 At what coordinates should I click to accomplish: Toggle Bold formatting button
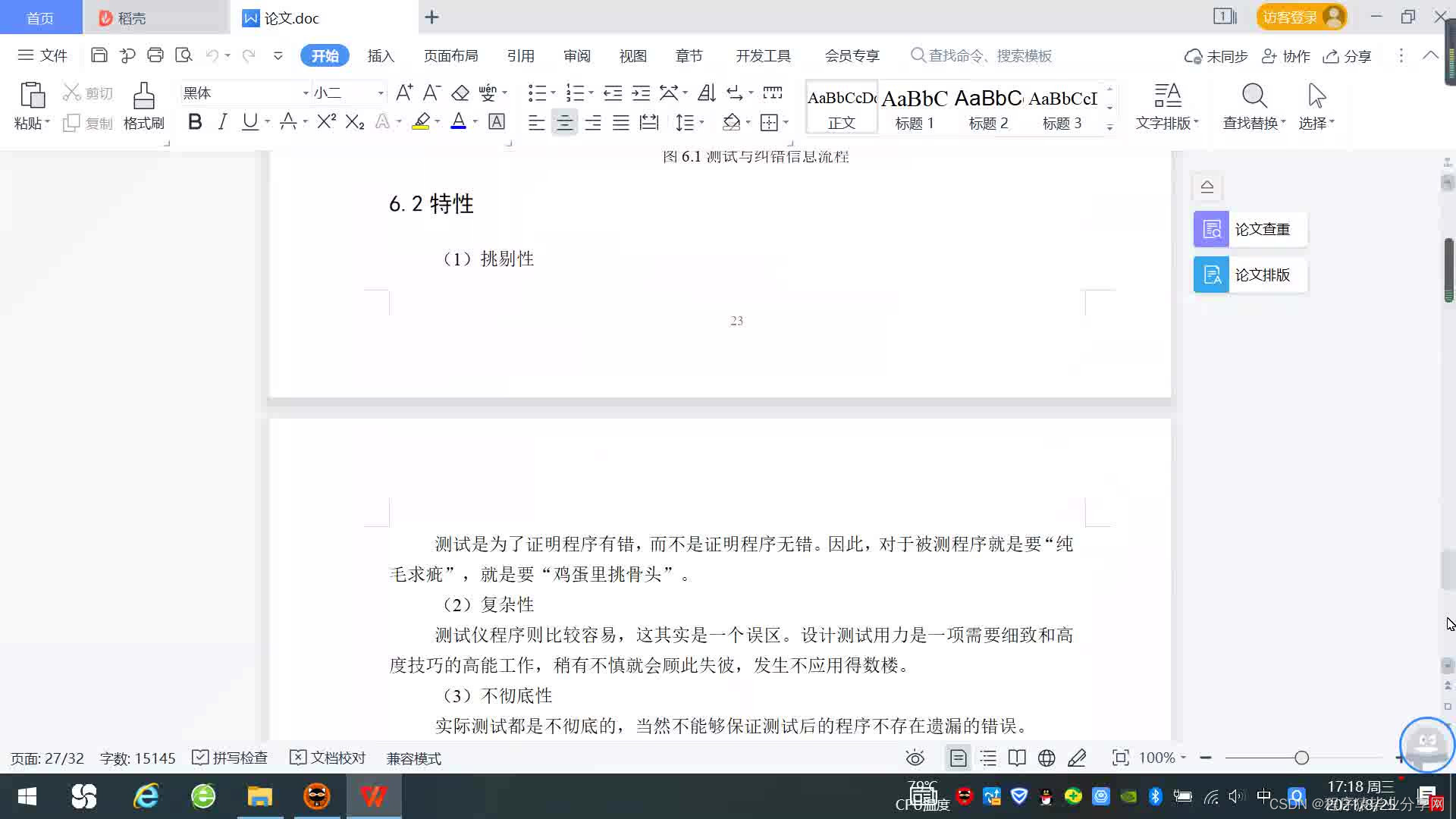[x=195, y=122]
